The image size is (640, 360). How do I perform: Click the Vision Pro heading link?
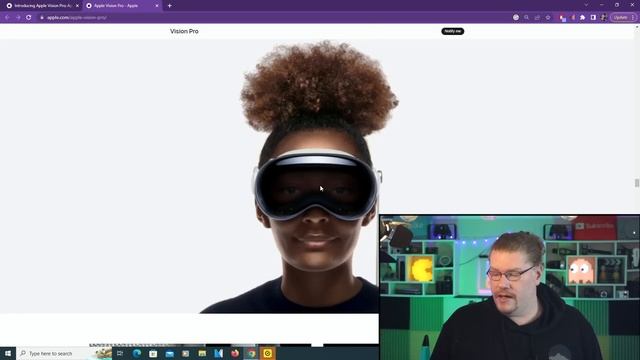[x=184, y=31]
